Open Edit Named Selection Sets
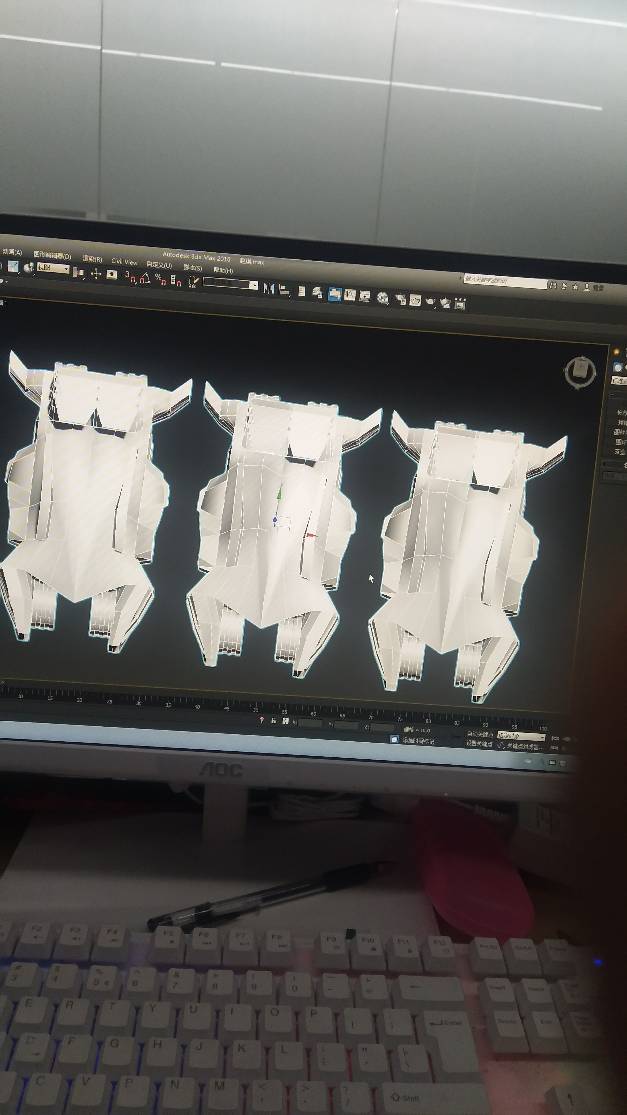 (x=193, y=281)
